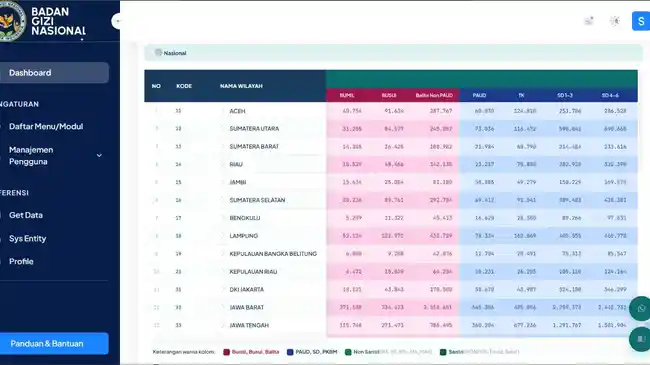Image resolution: width=650 pixels, height=365 pixels.
Task: Expand the JAWA BARAT row chevron
Action: click(223, 307)
